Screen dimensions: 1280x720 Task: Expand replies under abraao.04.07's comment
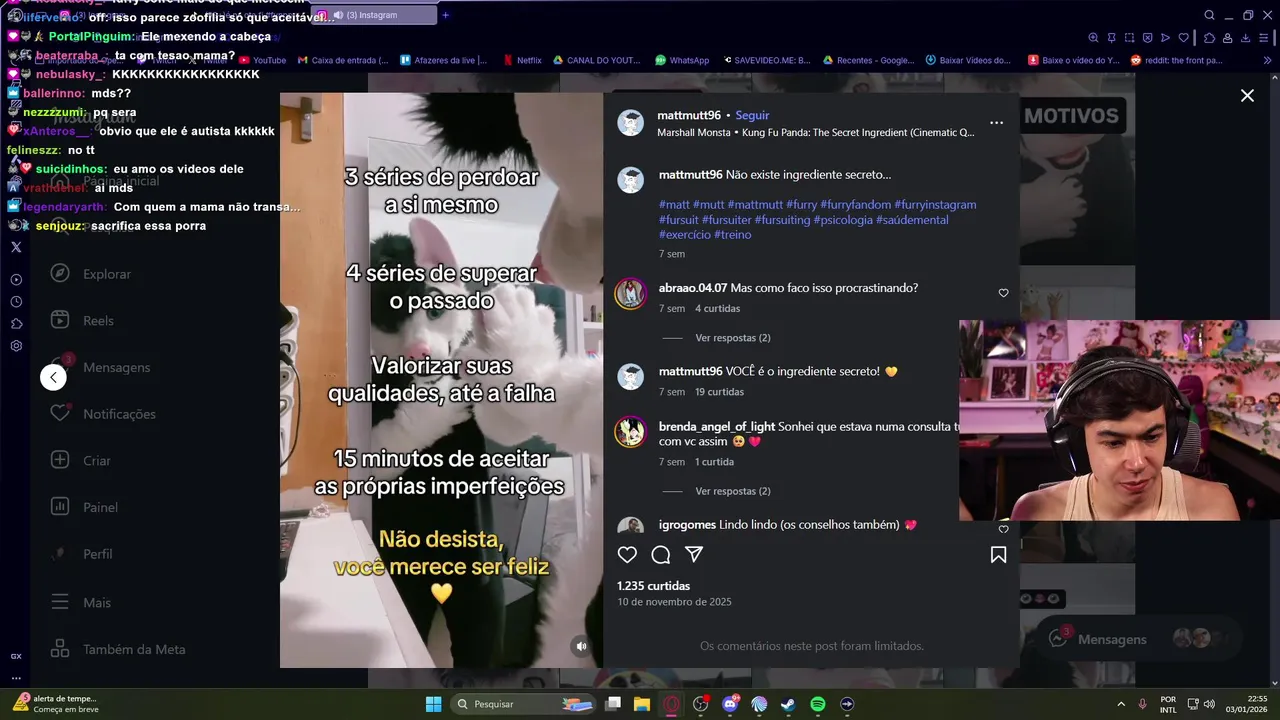pos(732,338)
